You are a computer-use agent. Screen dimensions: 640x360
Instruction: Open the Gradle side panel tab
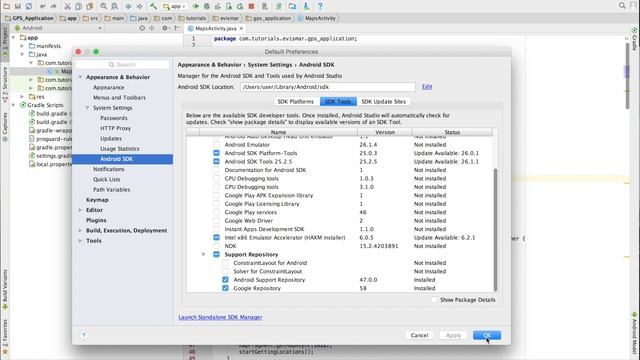coord(635,39)
